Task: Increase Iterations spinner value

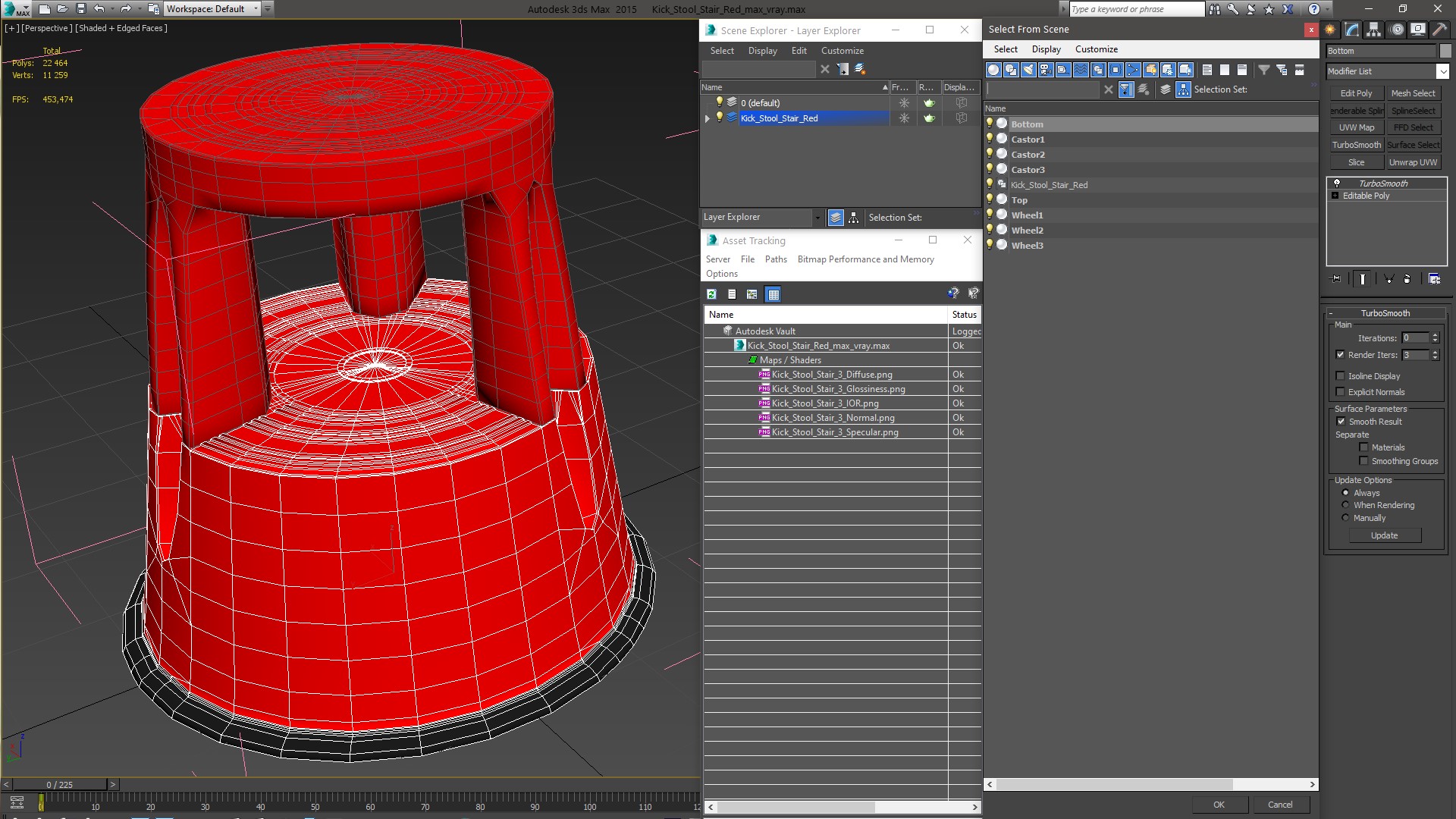Action: click(1435, 335)
